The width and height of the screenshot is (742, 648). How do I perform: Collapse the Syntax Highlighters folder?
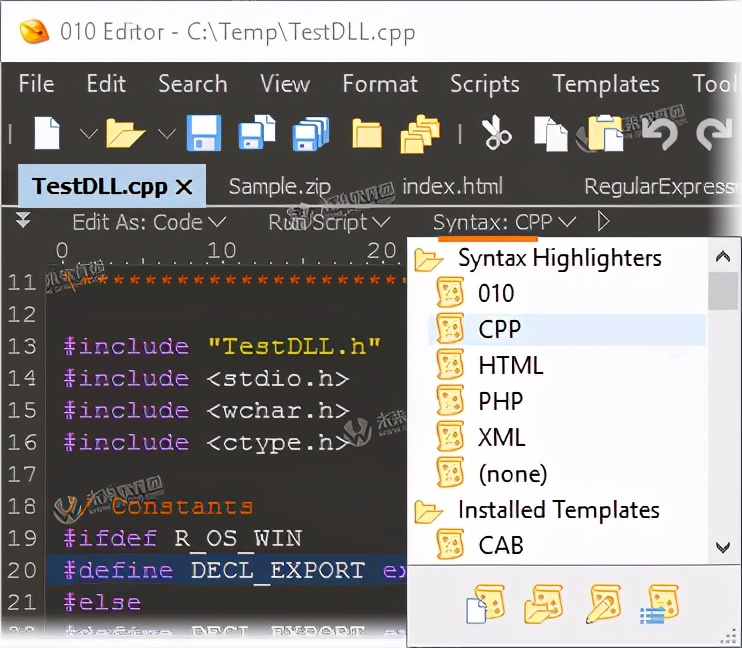pyautogui.click(x=560, y=258)
